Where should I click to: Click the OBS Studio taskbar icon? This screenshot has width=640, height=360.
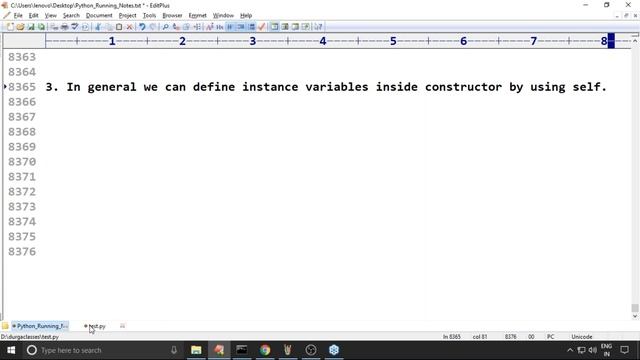point(311,350)
